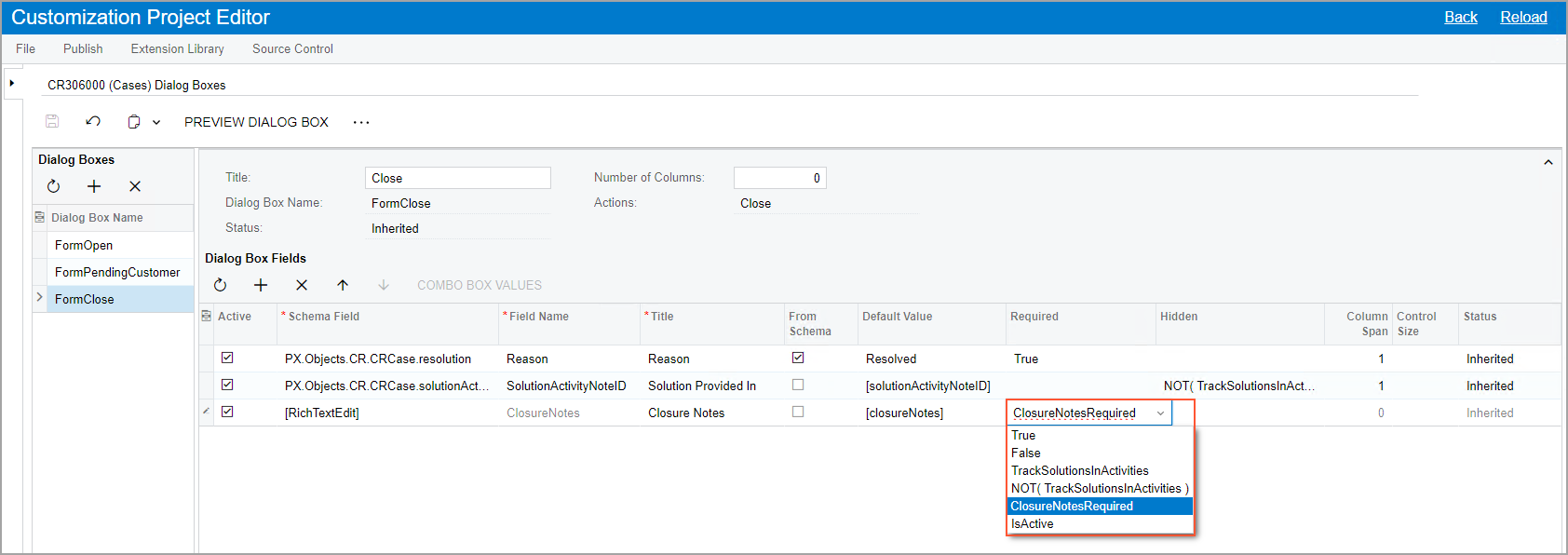Click the Reload link
Viewport: 1568px width, 555px height.
(1523, 17)
